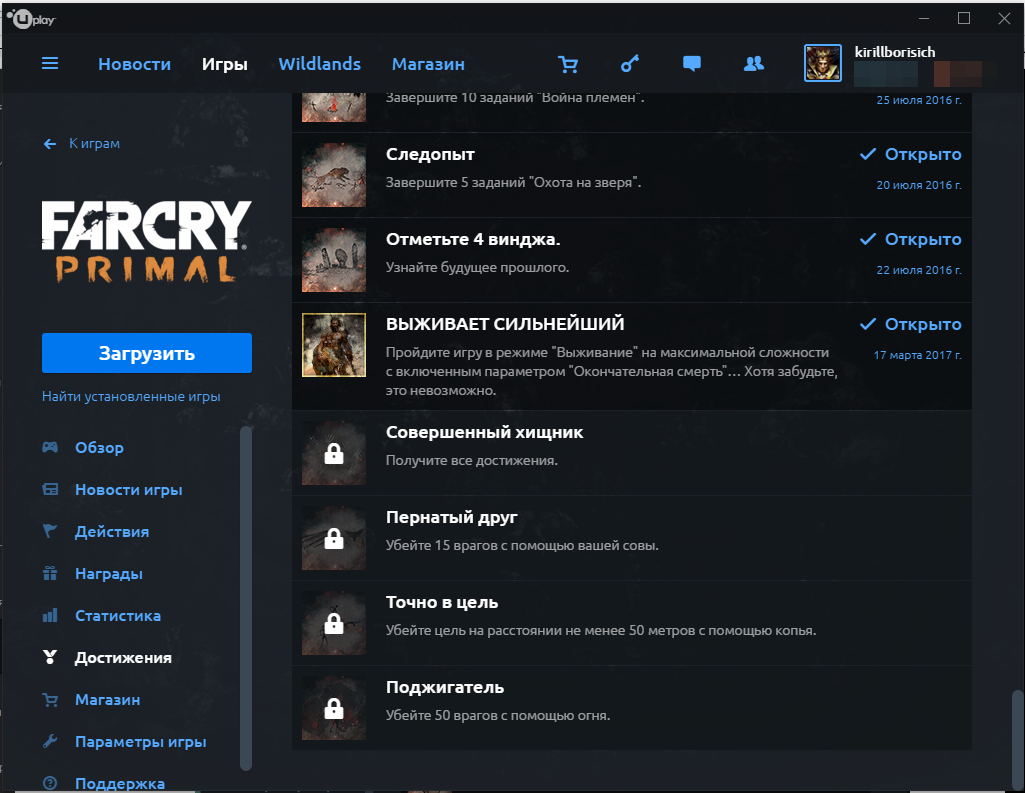Open the Wildlands tab

(320, 64)
